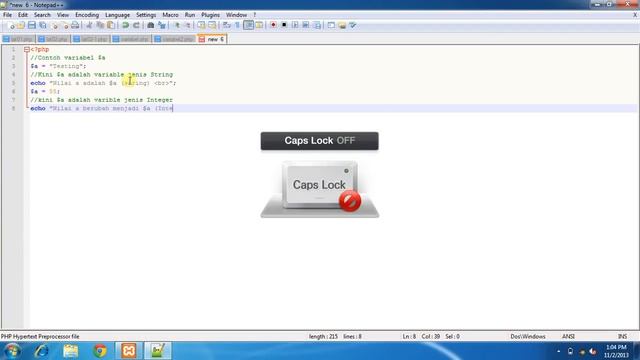Toggle word wrap in the toolbar
This screenshot has width=640, height=360.
(x=227, y=25)
